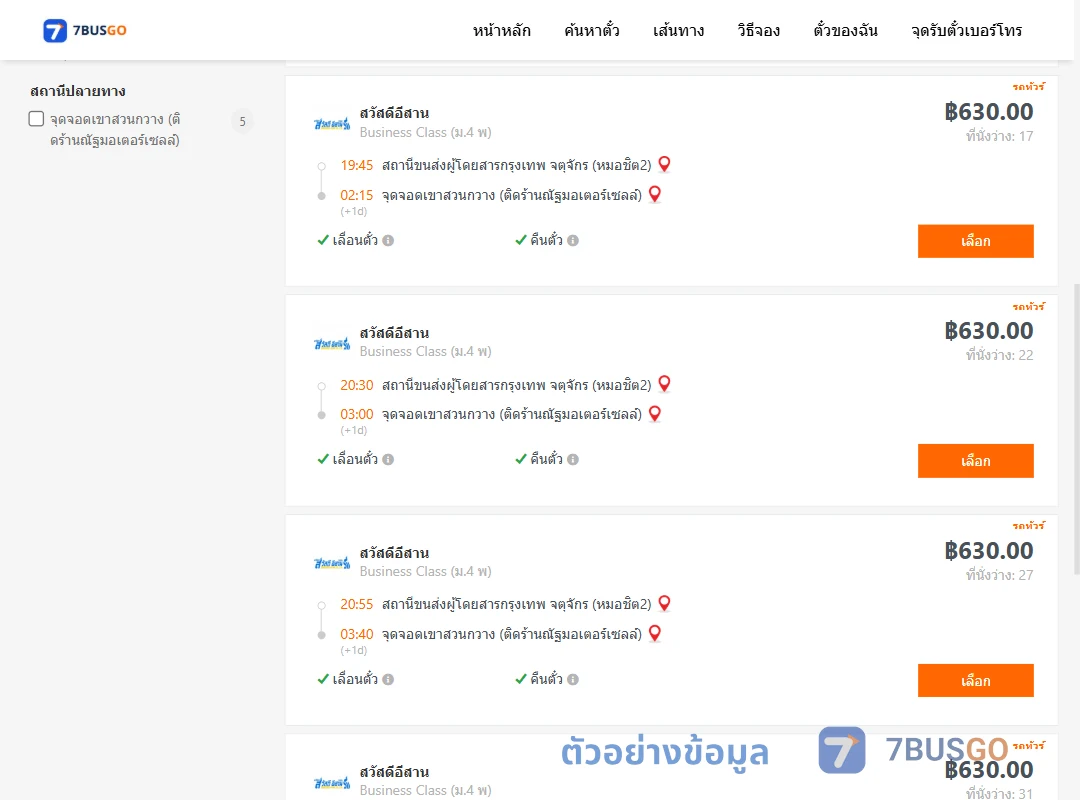This screenshot has width=1080, height=800.
Task: Go to หน้าหลัก in the top menu
Action: [x=501, y=30]
